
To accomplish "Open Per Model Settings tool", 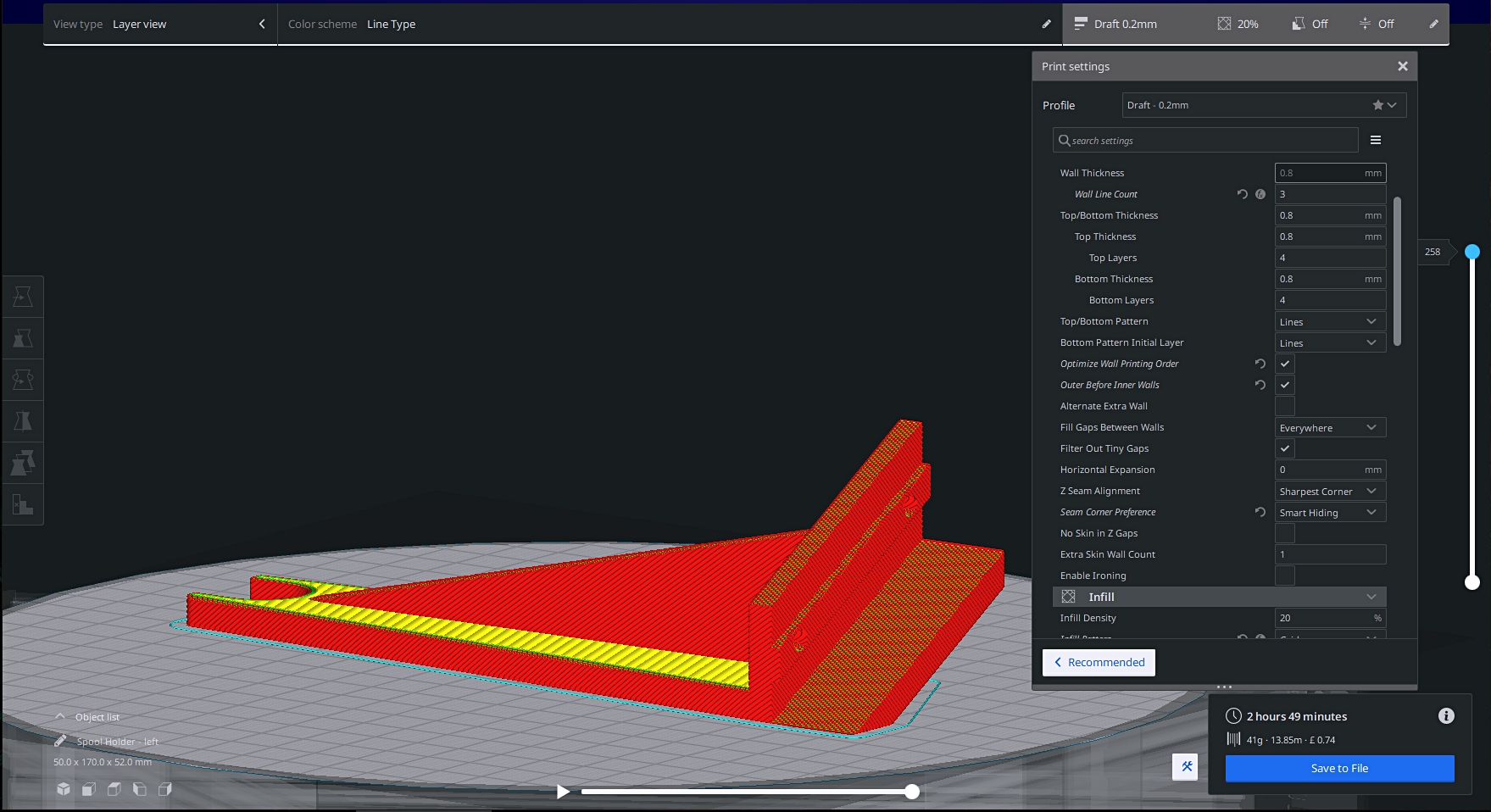I will click(x=23, y=463).
